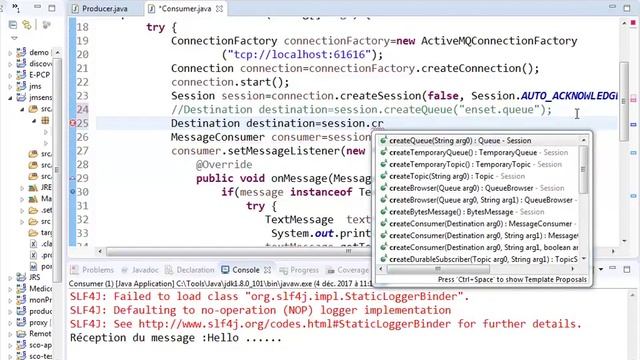Select the package icon under first src folder
This screenshot has height=360, width=640.
45,120
